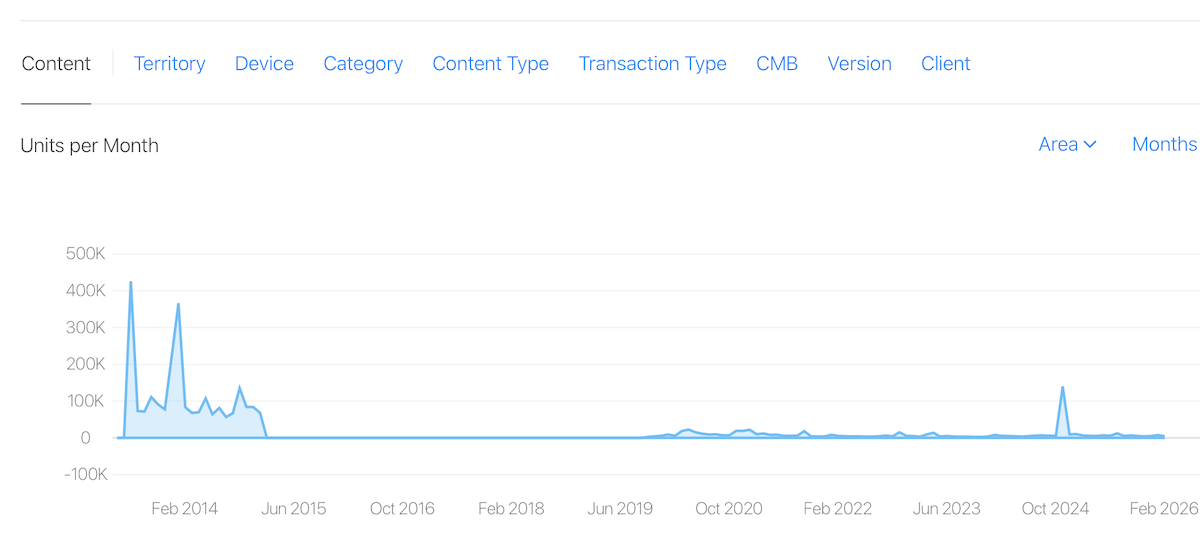Viewport: 1200px width, 550px height.
Task: Select the Version tab
Action: tap(859, 64)
